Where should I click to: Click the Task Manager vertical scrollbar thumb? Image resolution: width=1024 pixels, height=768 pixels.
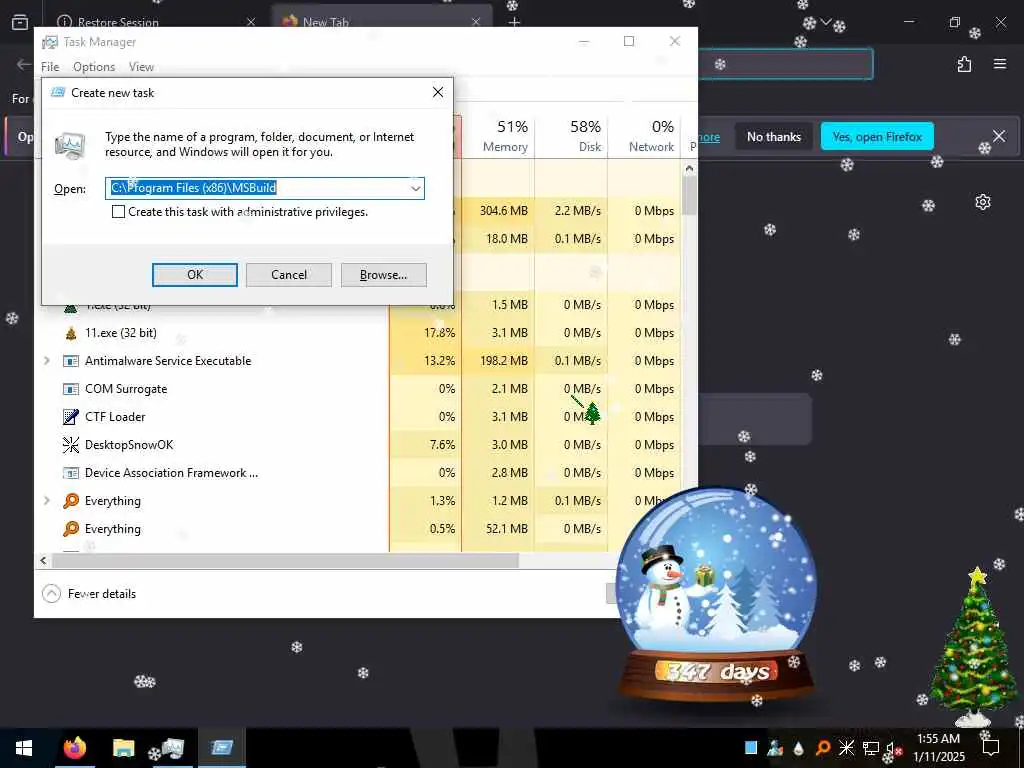tap(689, 196)
